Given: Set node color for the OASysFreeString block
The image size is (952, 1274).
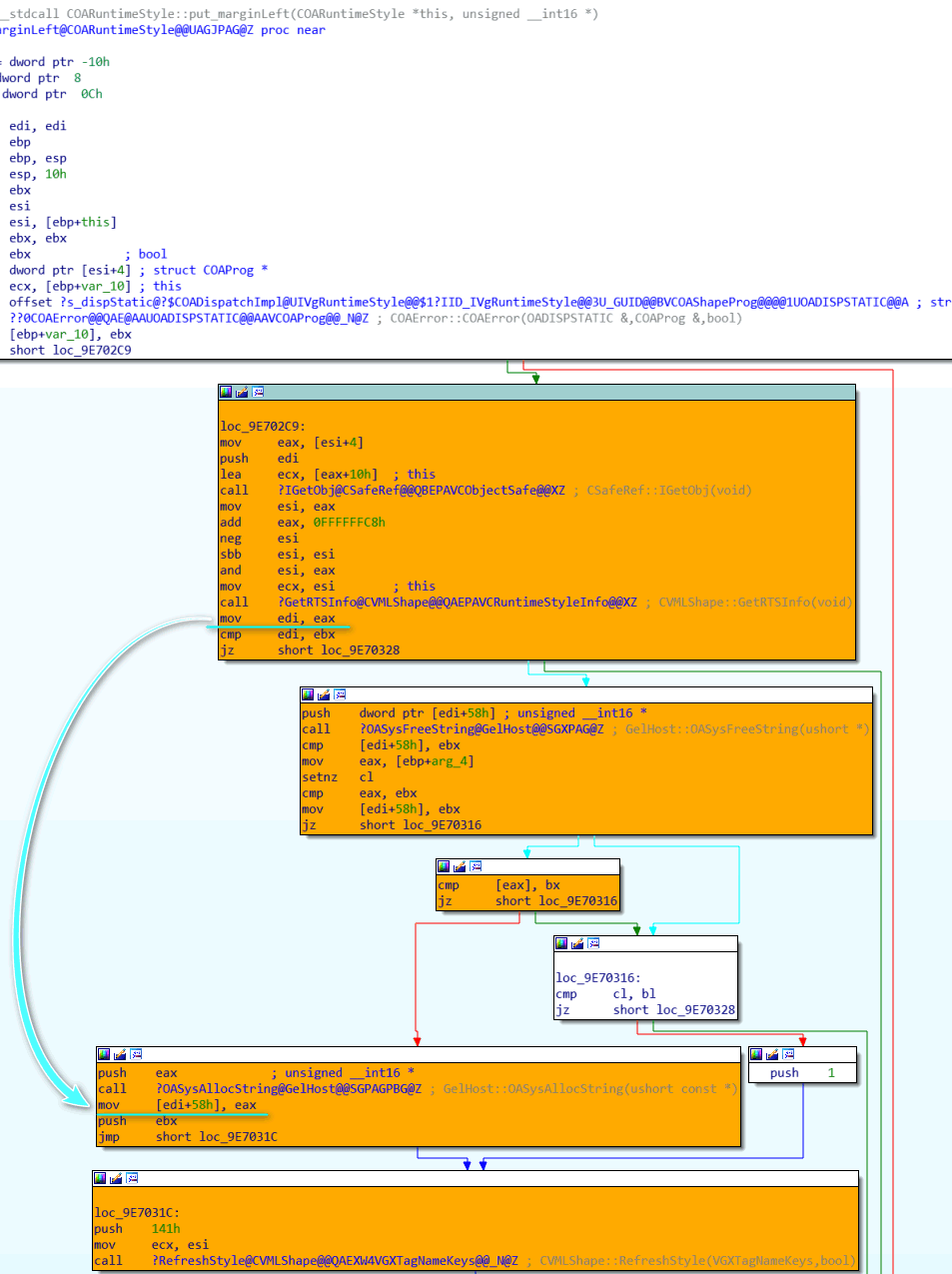Looking at the screenshot, I should coord(308,694).
